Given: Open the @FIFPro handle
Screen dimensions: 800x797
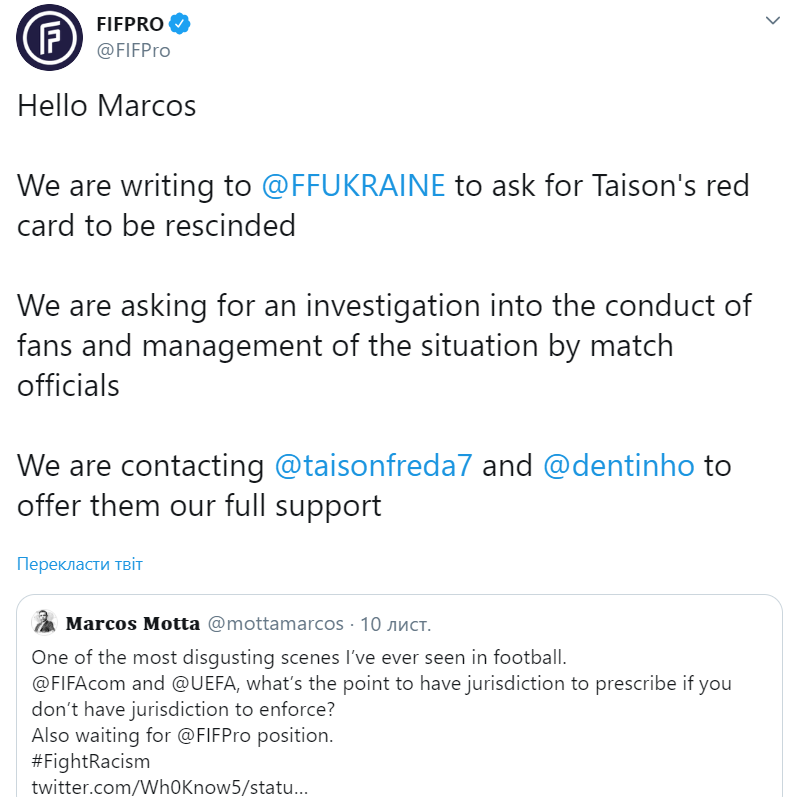Looking at the screenshot, I should click(x=132, y=51).
